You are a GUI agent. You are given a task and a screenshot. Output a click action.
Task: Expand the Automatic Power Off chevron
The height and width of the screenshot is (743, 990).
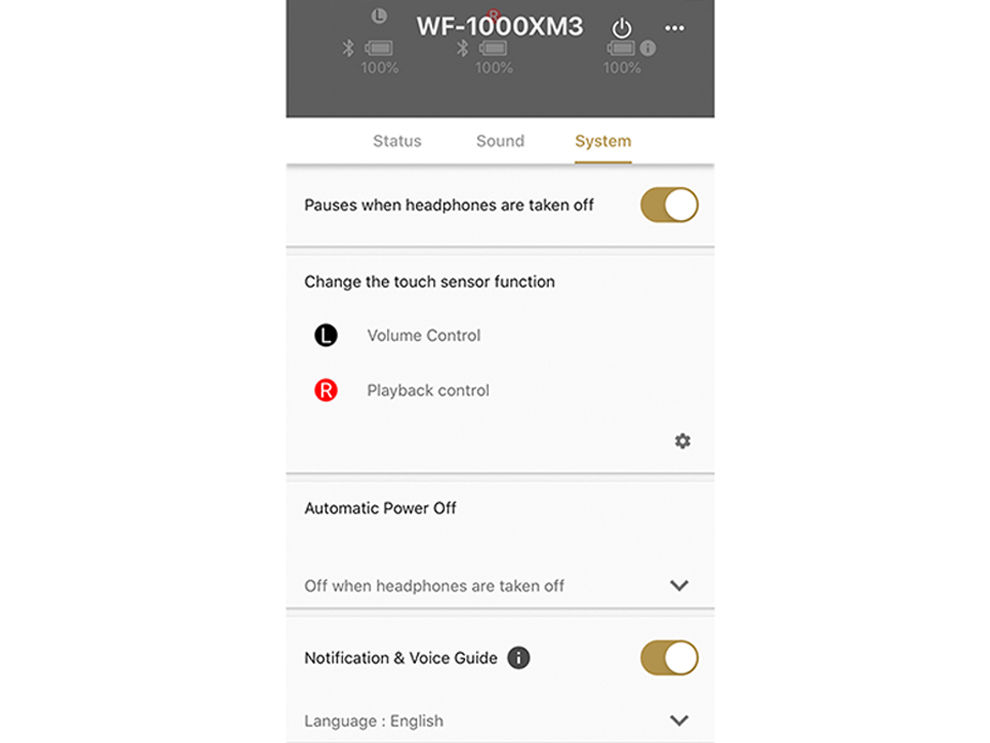pyautogui.click(x=679, y=585)
